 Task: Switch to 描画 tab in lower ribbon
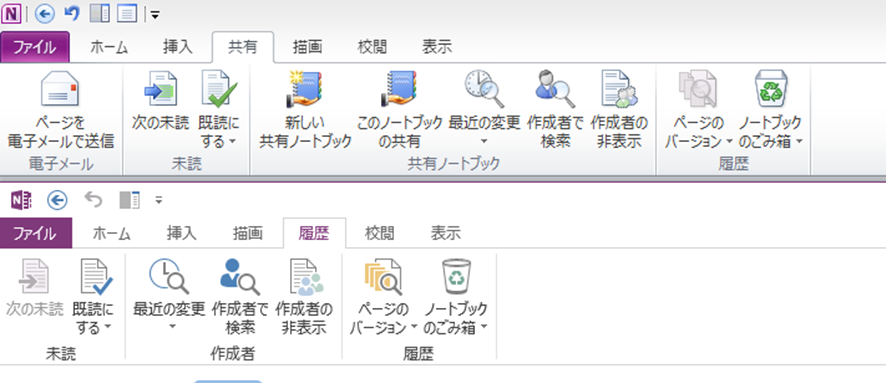click(247, 233)
